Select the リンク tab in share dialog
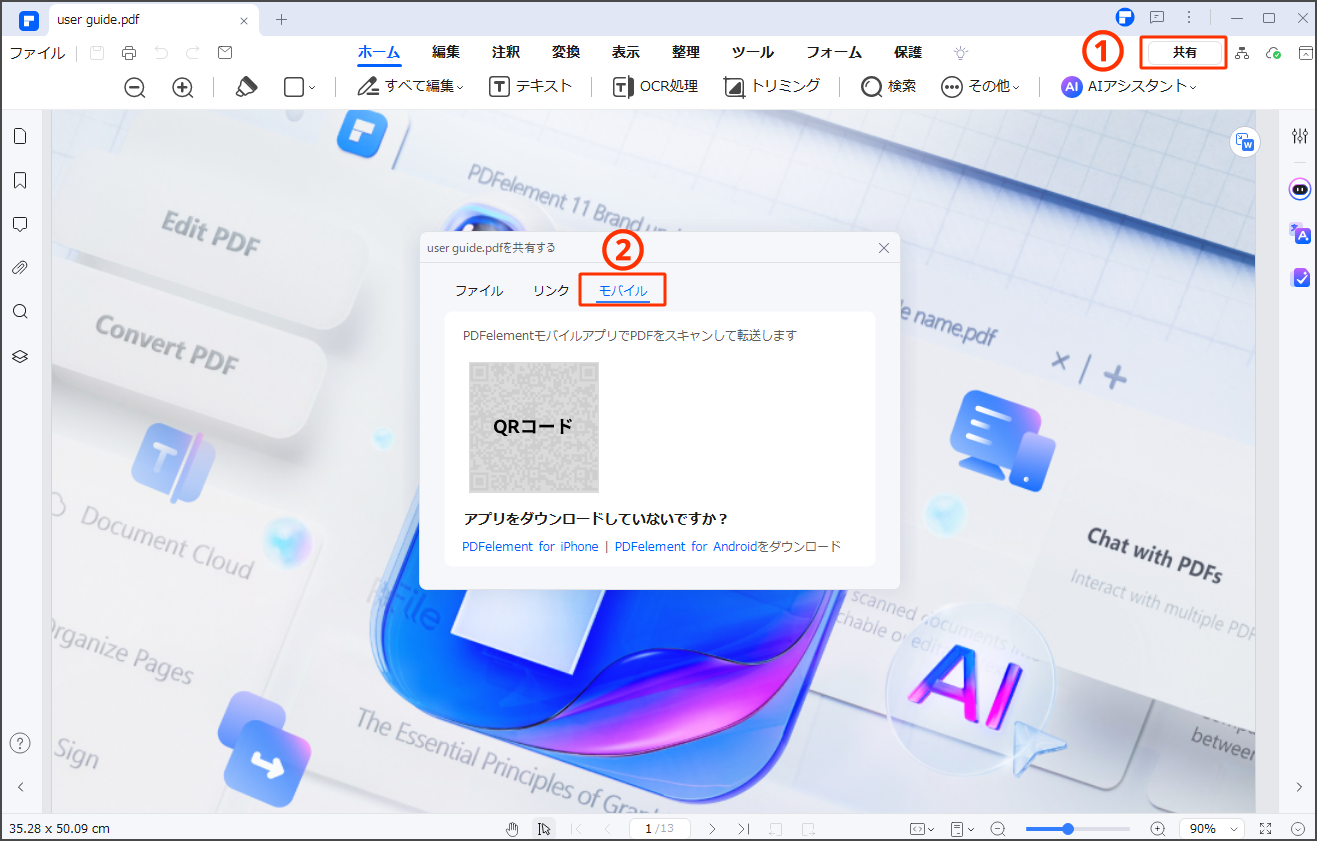Image resolution: width=1317 pixels, height=841 pixels. tap(551, 291)
